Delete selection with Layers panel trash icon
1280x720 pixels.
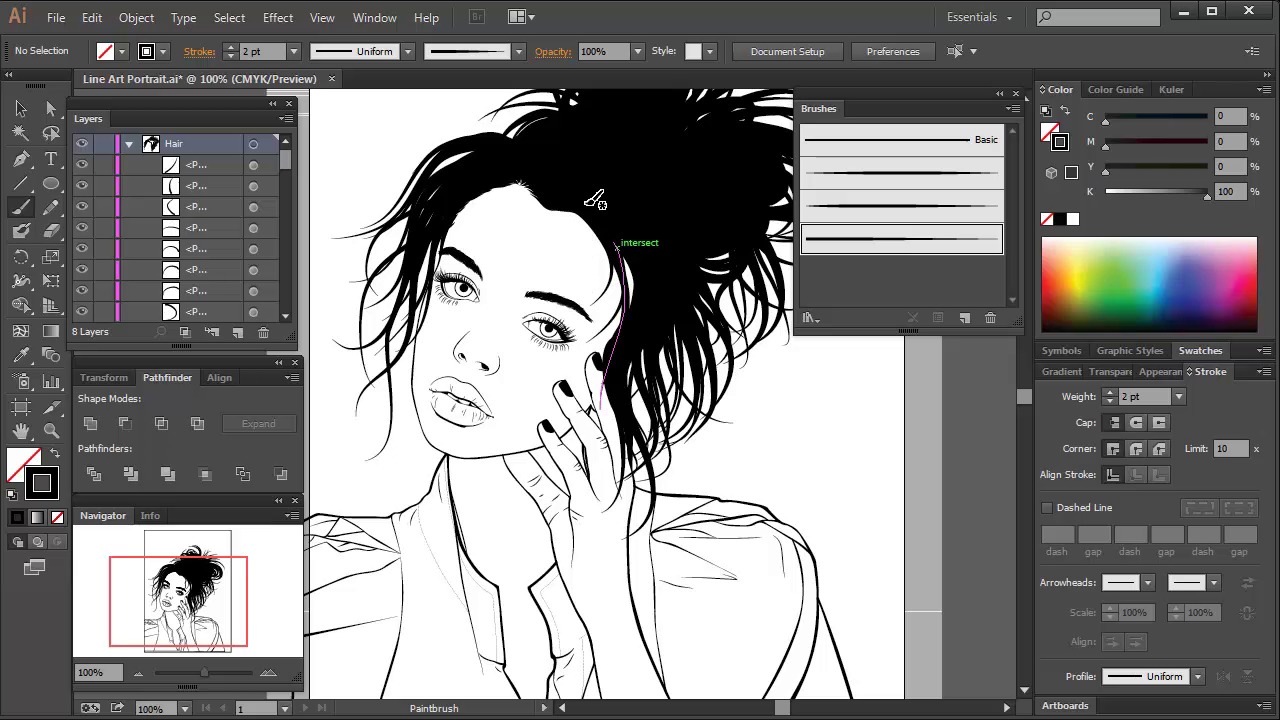click(263, 332)
